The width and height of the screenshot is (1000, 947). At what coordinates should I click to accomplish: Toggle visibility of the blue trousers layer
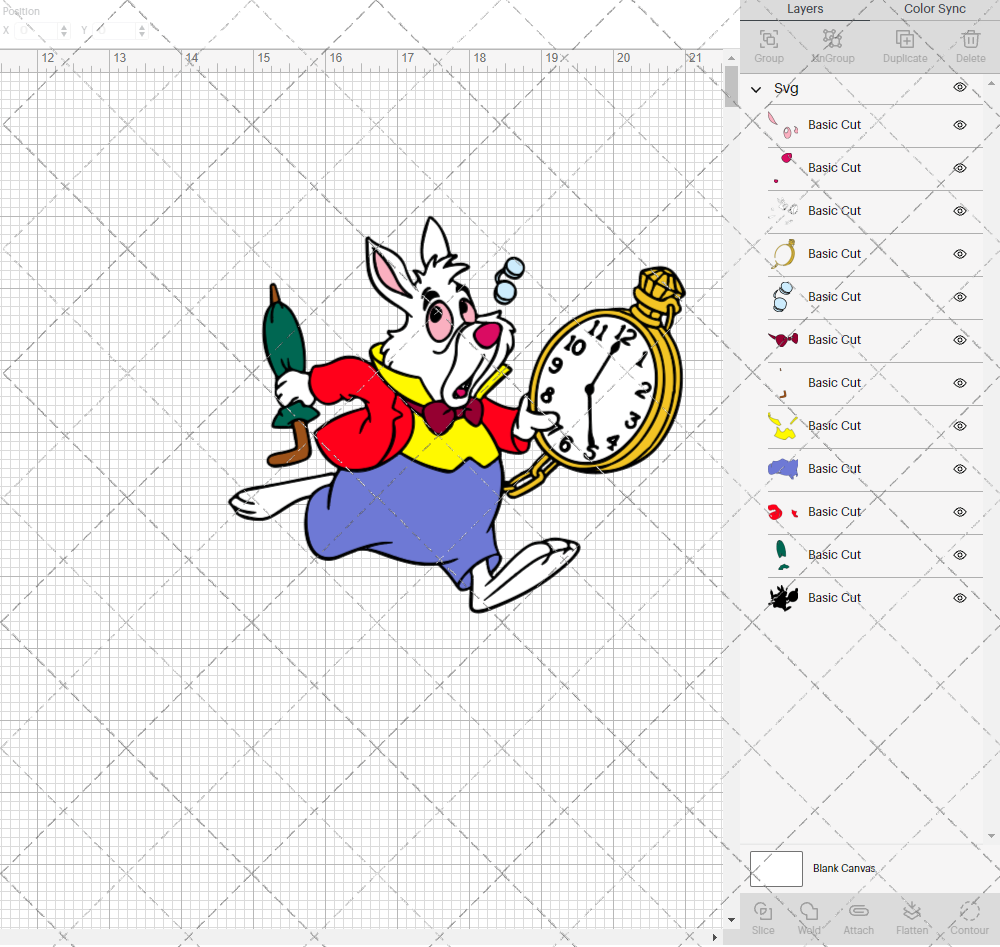pyautogui.click(x=959, y=469)
